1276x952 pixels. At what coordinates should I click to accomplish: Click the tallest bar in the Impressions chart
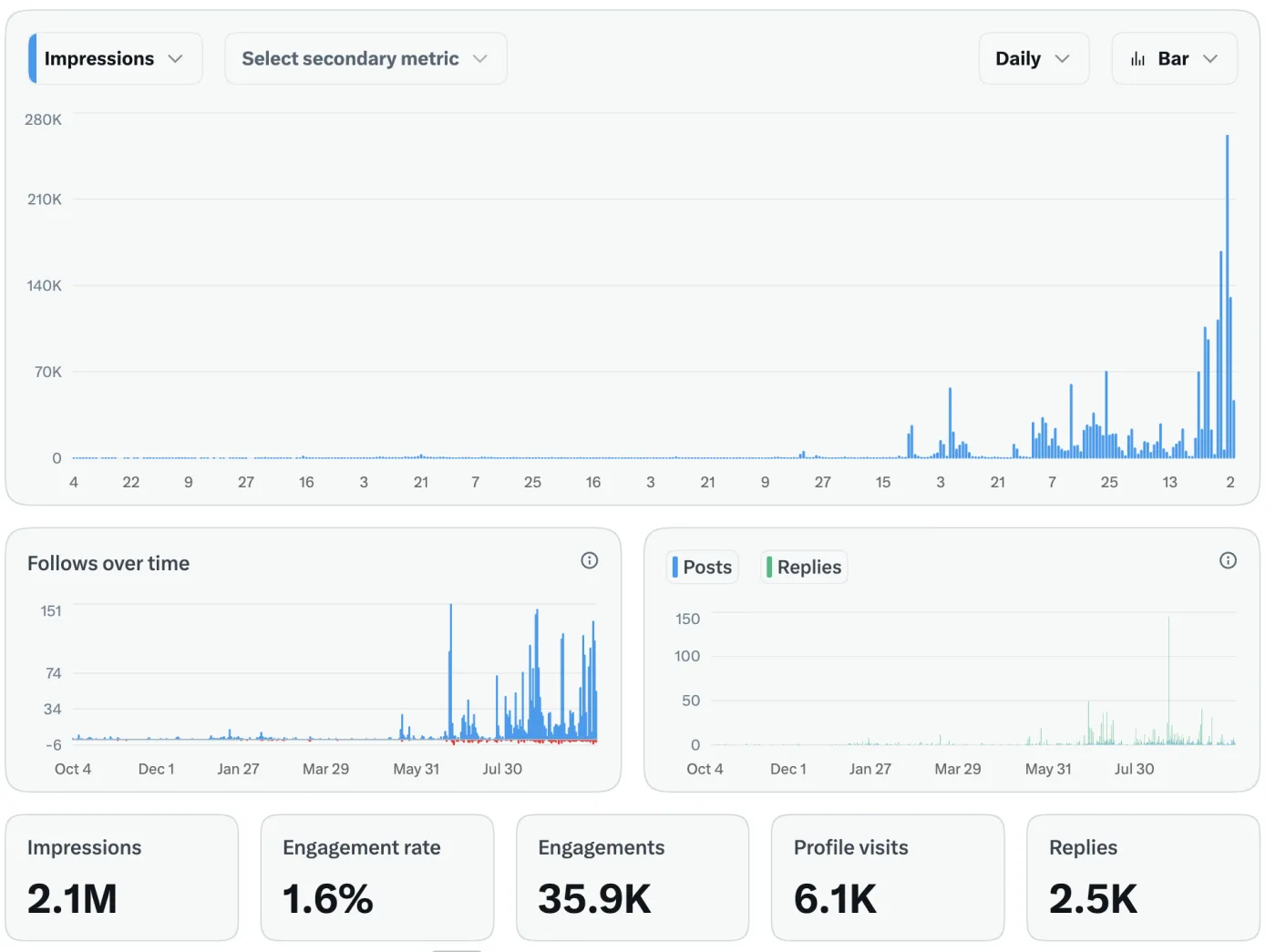tap(1227, 296)
